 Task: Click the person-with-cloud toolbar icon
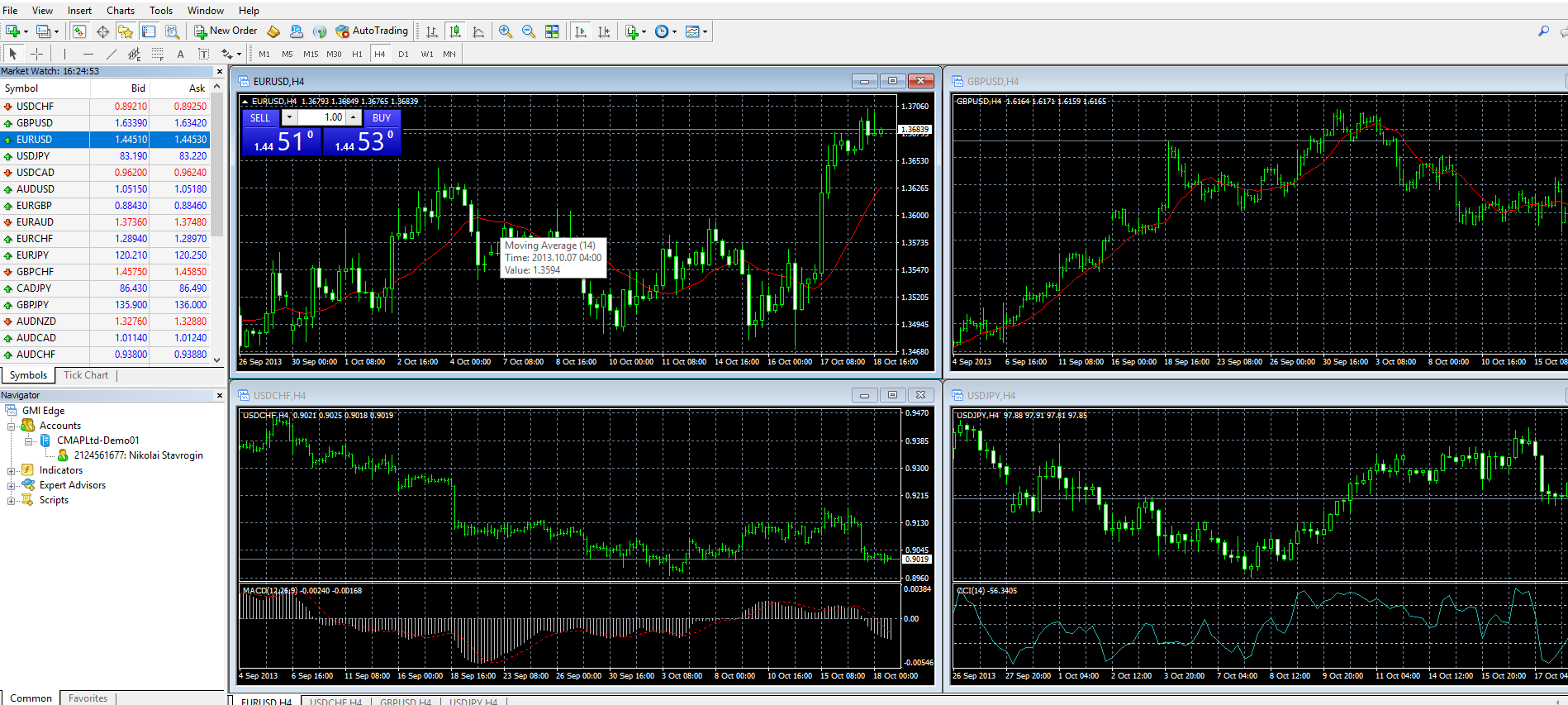click(297, 31)
